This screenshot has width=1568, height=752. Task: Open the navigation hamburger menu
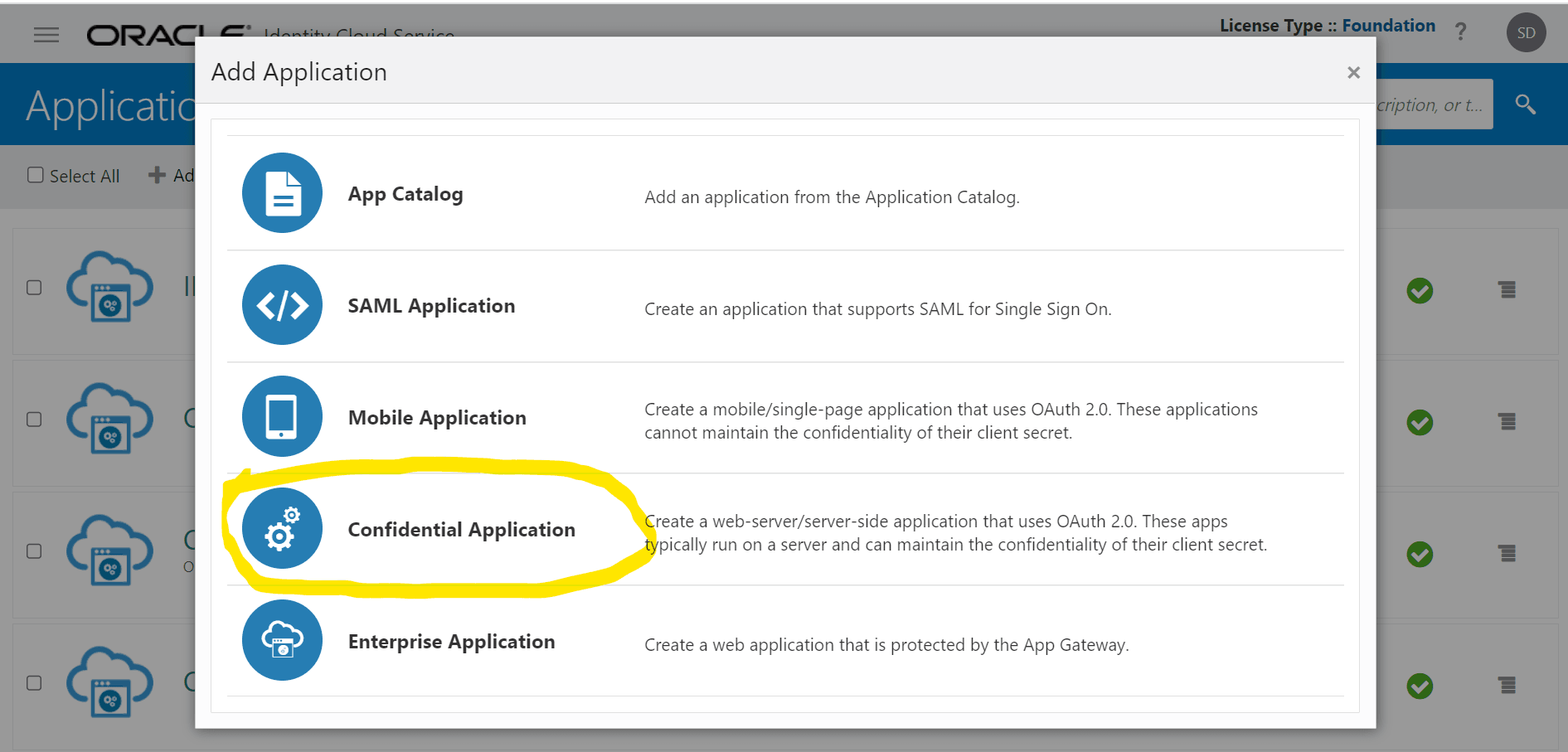46,34
